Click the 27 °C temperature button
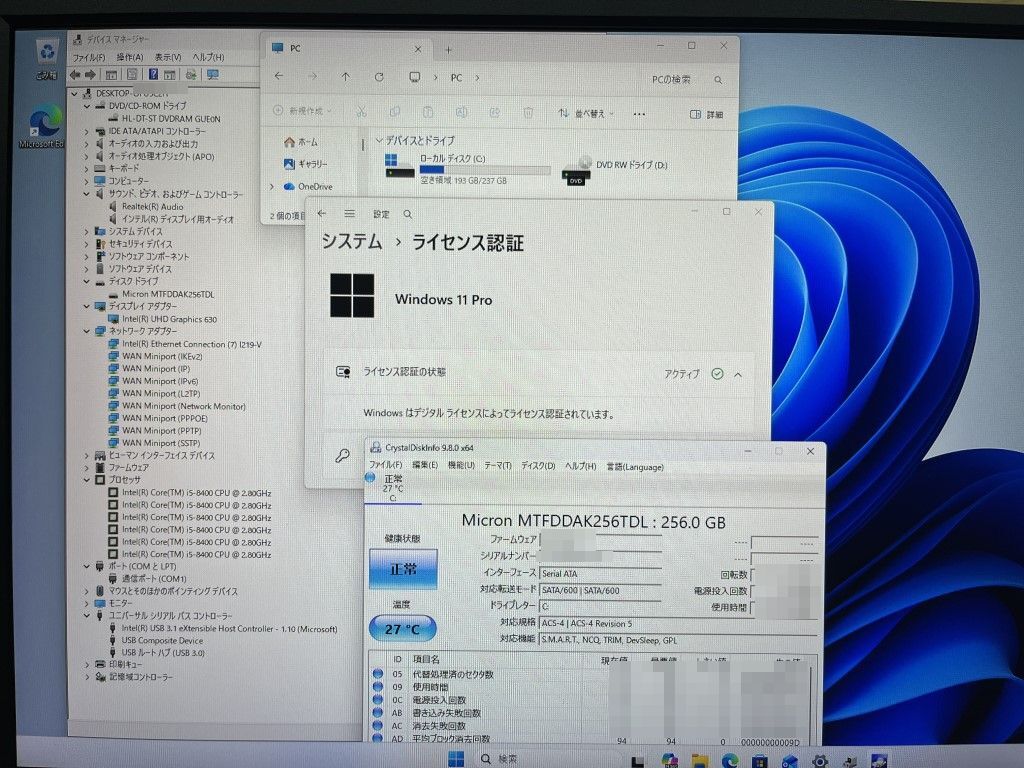 point(402,629)
